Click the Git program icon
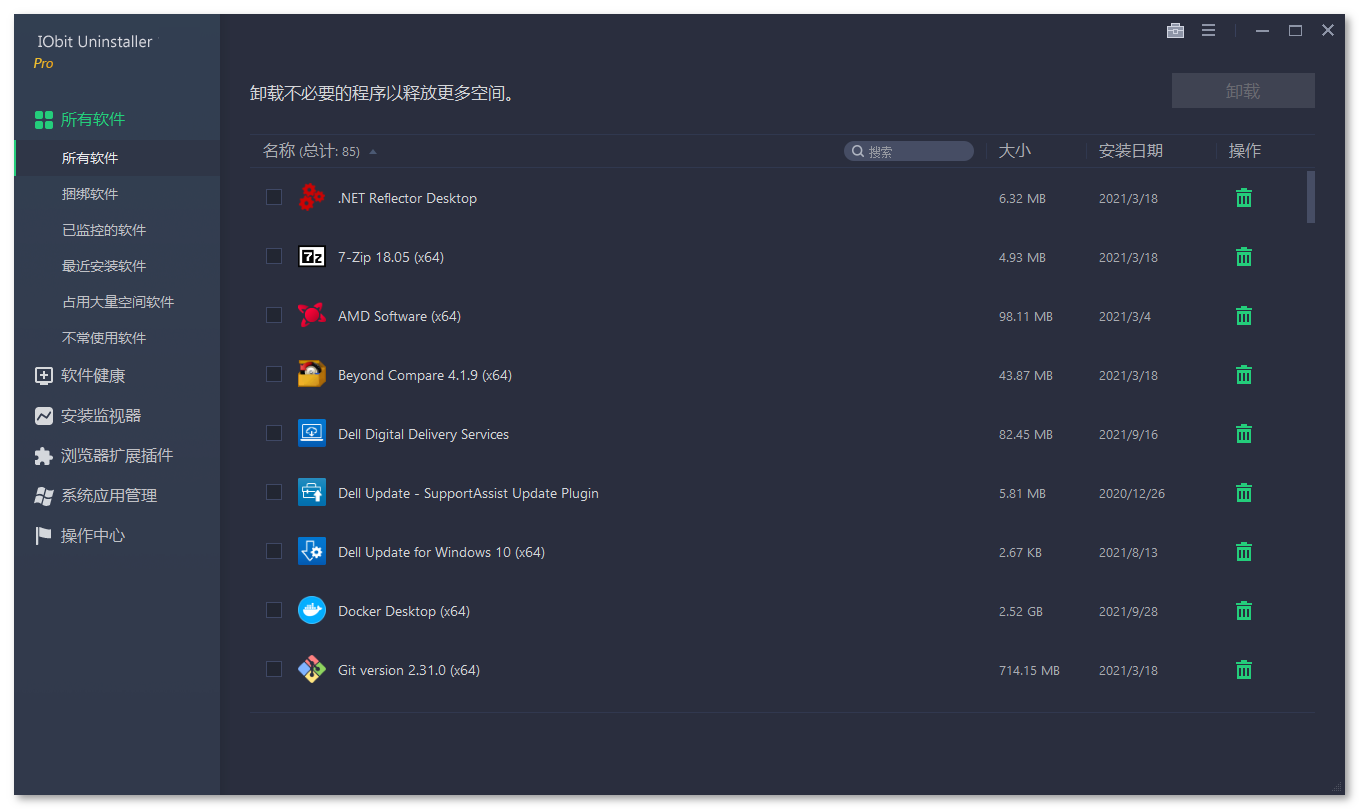The image size is (1359, 809). coord(312,669)
